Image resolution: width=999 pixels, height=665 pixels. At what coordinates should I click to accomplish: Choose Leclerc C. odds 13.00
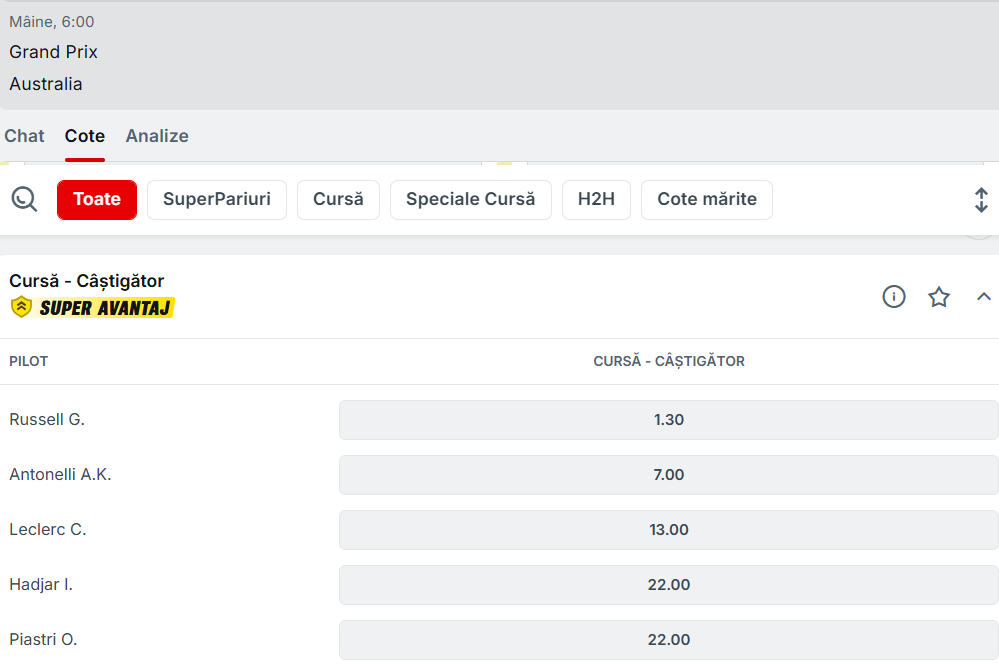pyautogui.click(x=668, y=530)
